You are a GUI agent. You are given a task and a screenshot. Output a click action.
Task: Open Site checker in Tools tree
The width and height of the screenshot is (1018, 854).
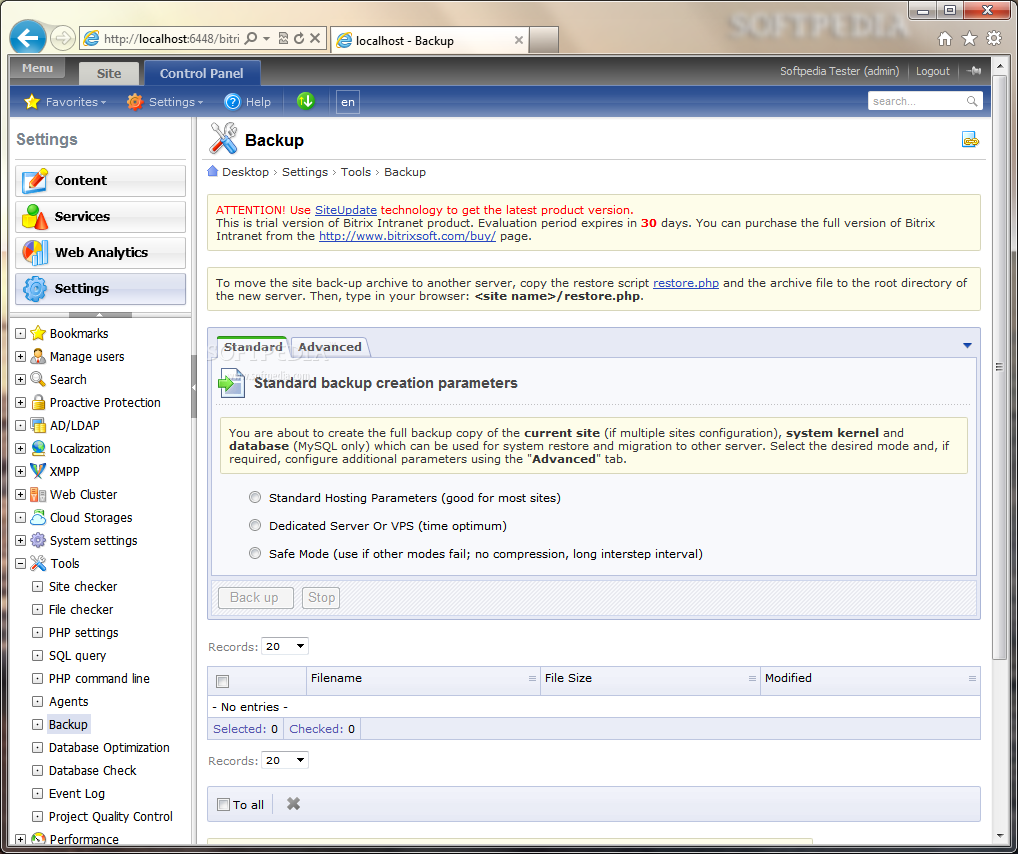pos(83,586)
